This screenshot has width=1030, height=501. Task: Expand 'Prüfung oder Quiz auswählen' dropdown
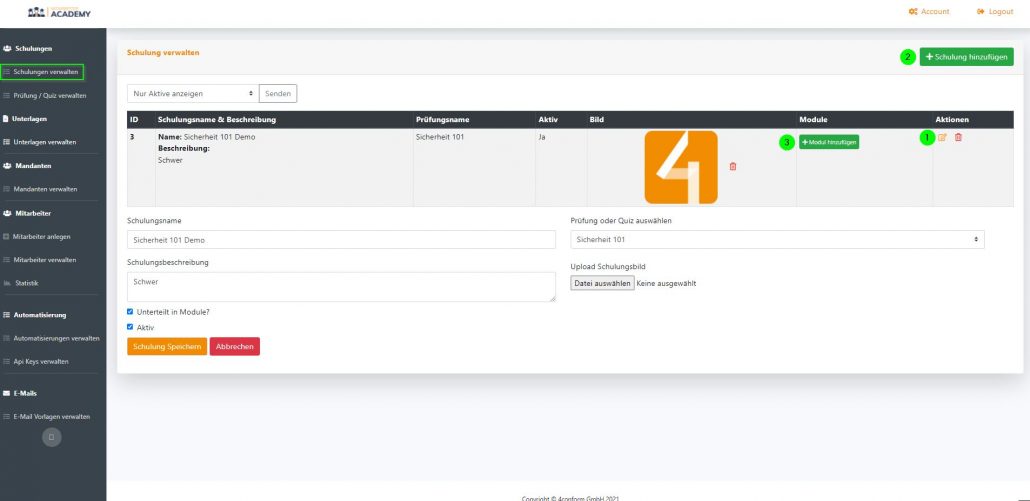pyautogui.click(x=776, y=240)
